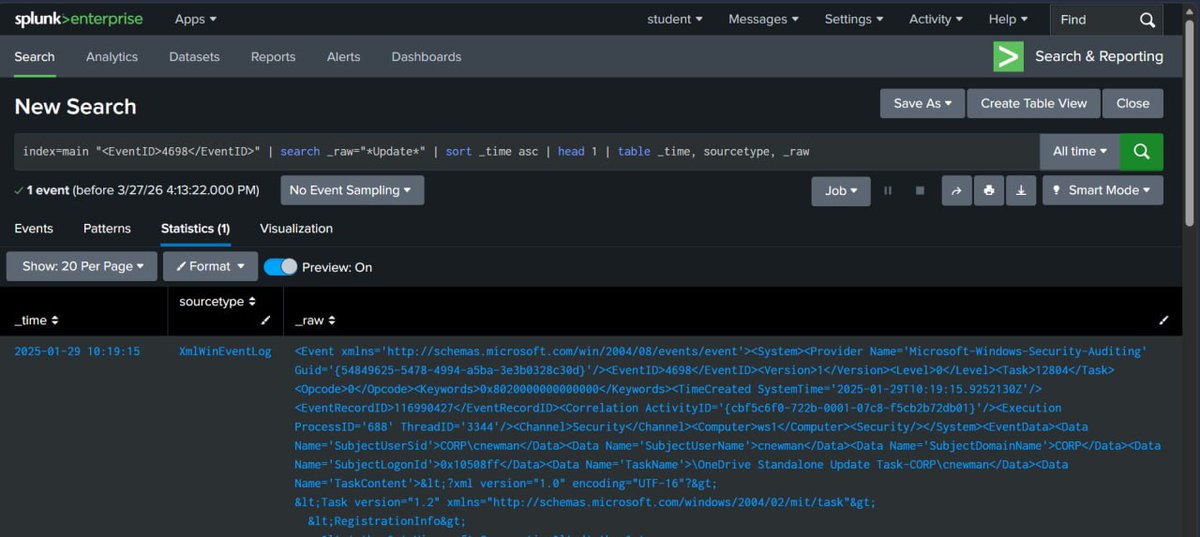Open the Apps dropdown menu
This screenshot has height=537, width=1200.
click(x=195, y=19)
